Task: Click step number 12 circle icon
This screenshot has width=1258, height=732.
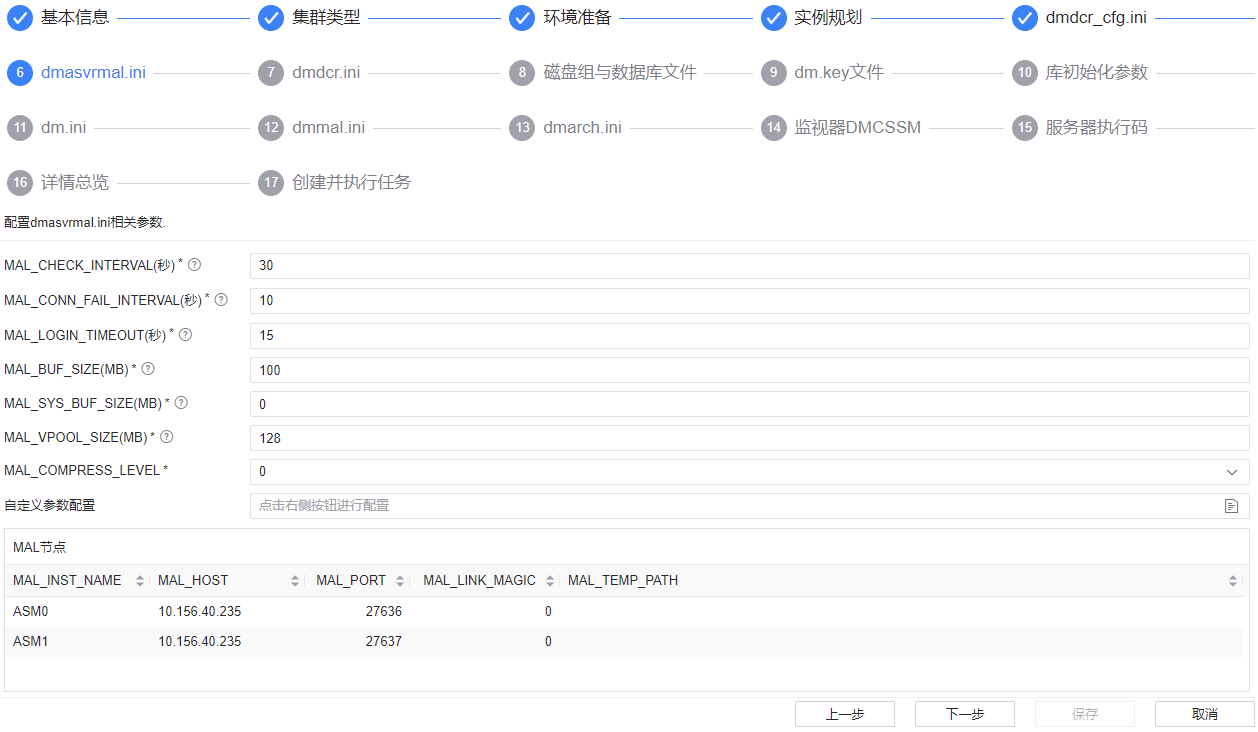Action: [x=271, y=128]
